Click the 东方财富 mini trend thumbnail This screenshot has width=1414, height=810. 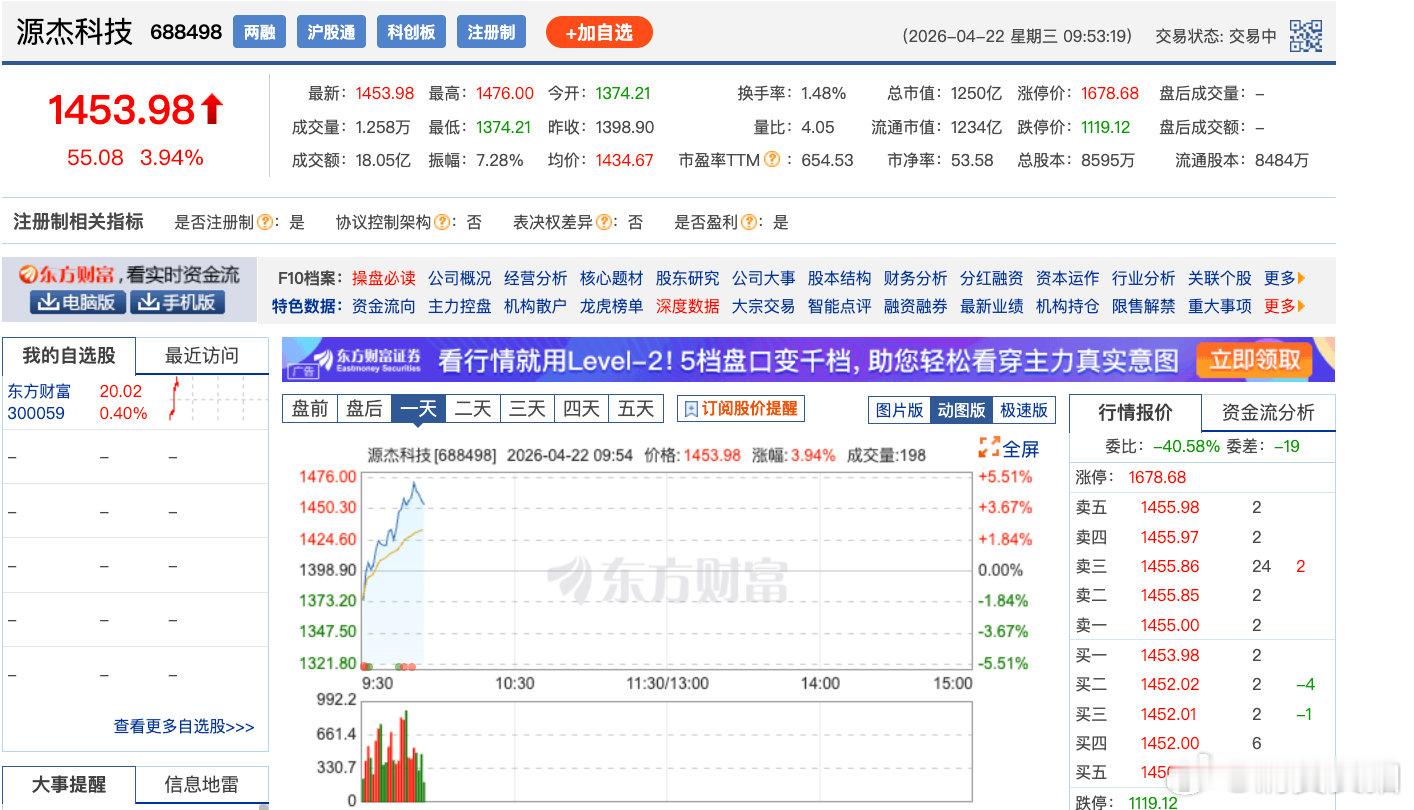click(x=215, y=400)
